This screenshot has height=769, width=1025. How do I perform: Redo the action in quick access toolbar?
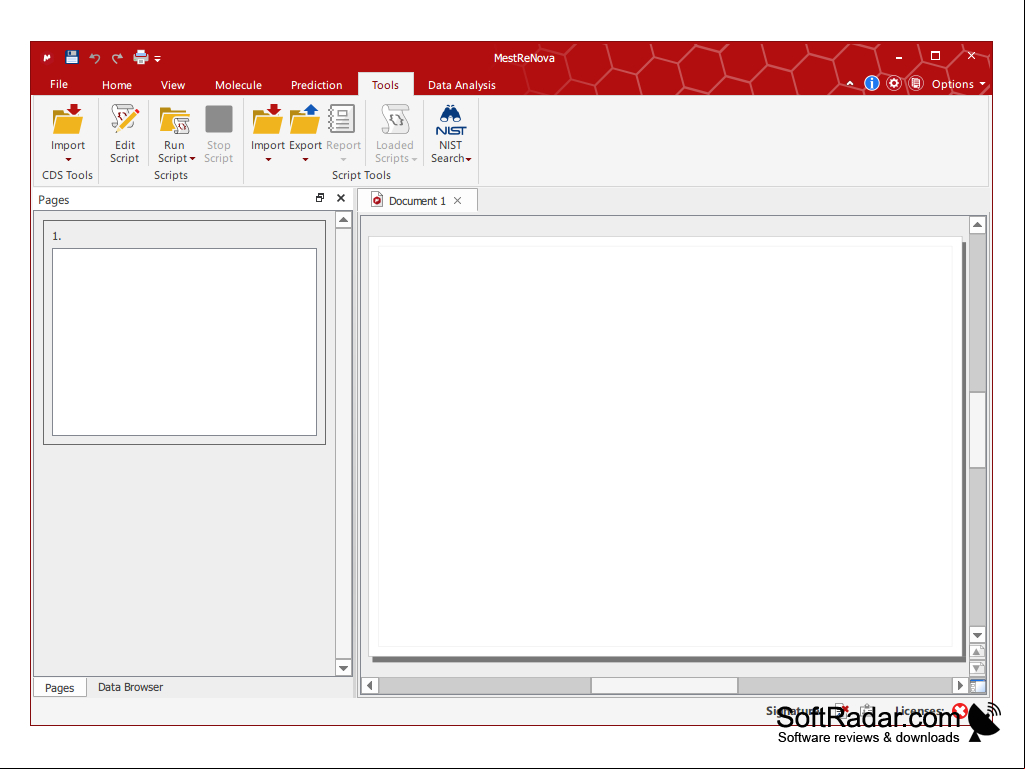point(117,58)
